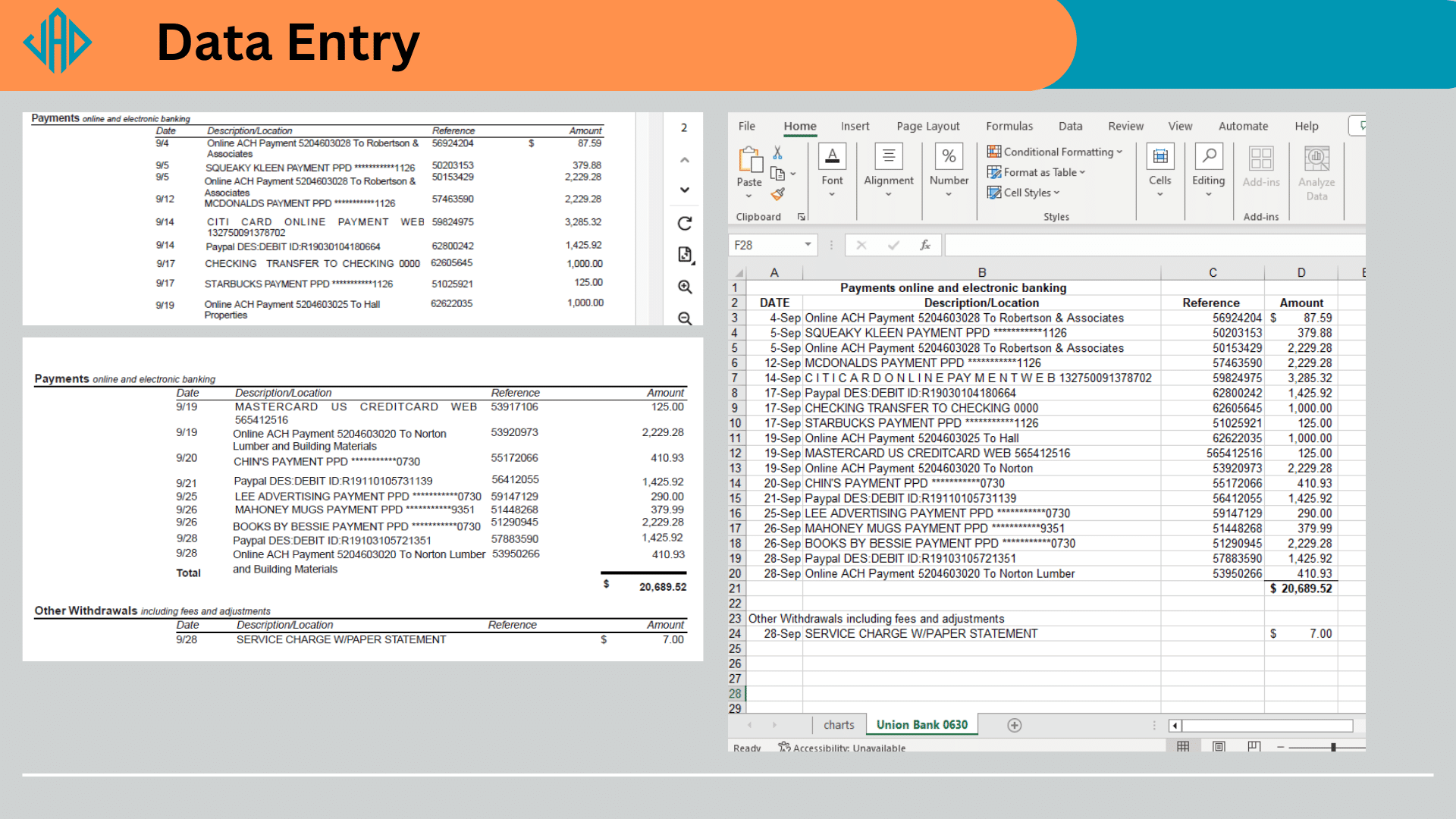Viewport: 1456px width, 819px height.
Task: Switch to the Review ribbon tab
Action: [1125, 126]
